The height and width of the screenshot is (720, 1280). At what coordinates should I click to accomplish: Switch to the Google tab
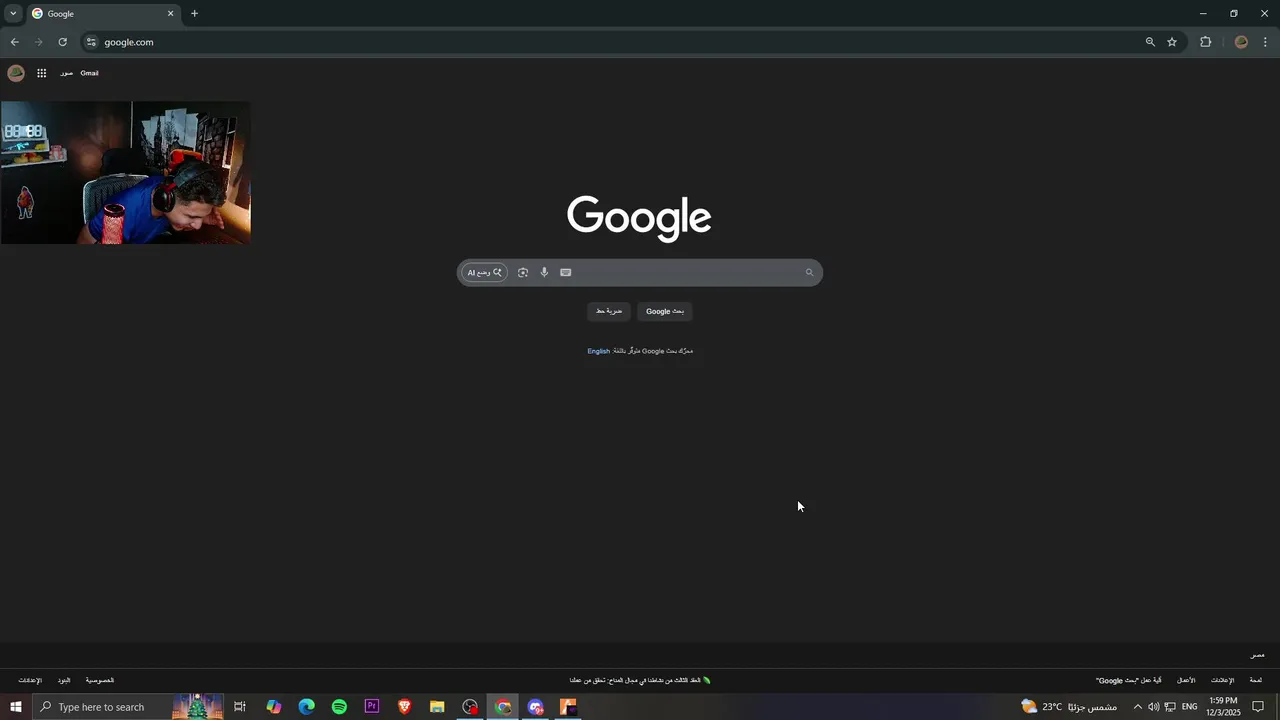[102, 14]
